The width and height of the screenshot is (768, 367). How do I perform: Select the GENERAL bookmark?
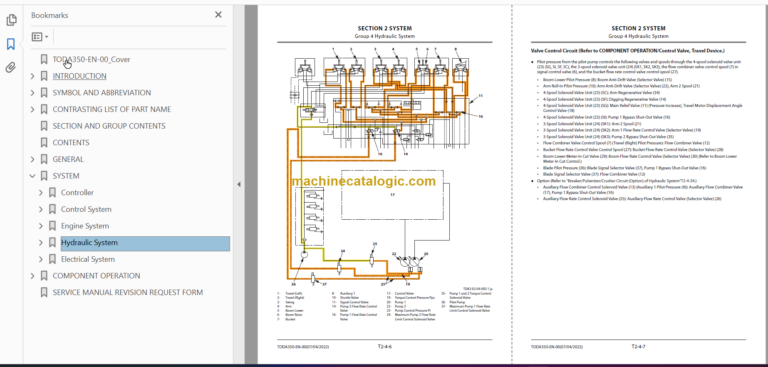click(x=68, y=159)
